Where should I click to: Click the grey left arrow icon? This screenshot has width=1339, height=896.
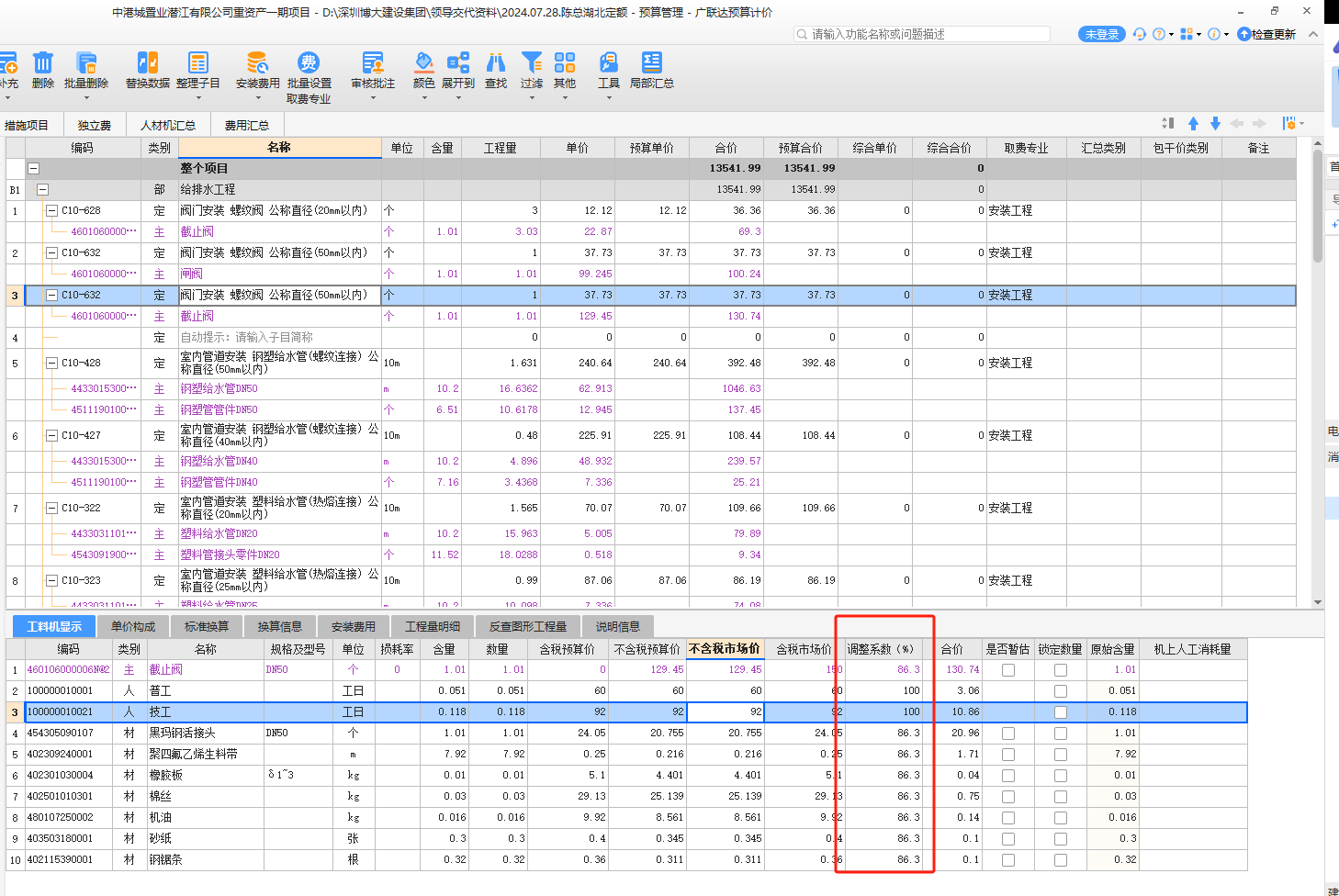[1237, 123]
